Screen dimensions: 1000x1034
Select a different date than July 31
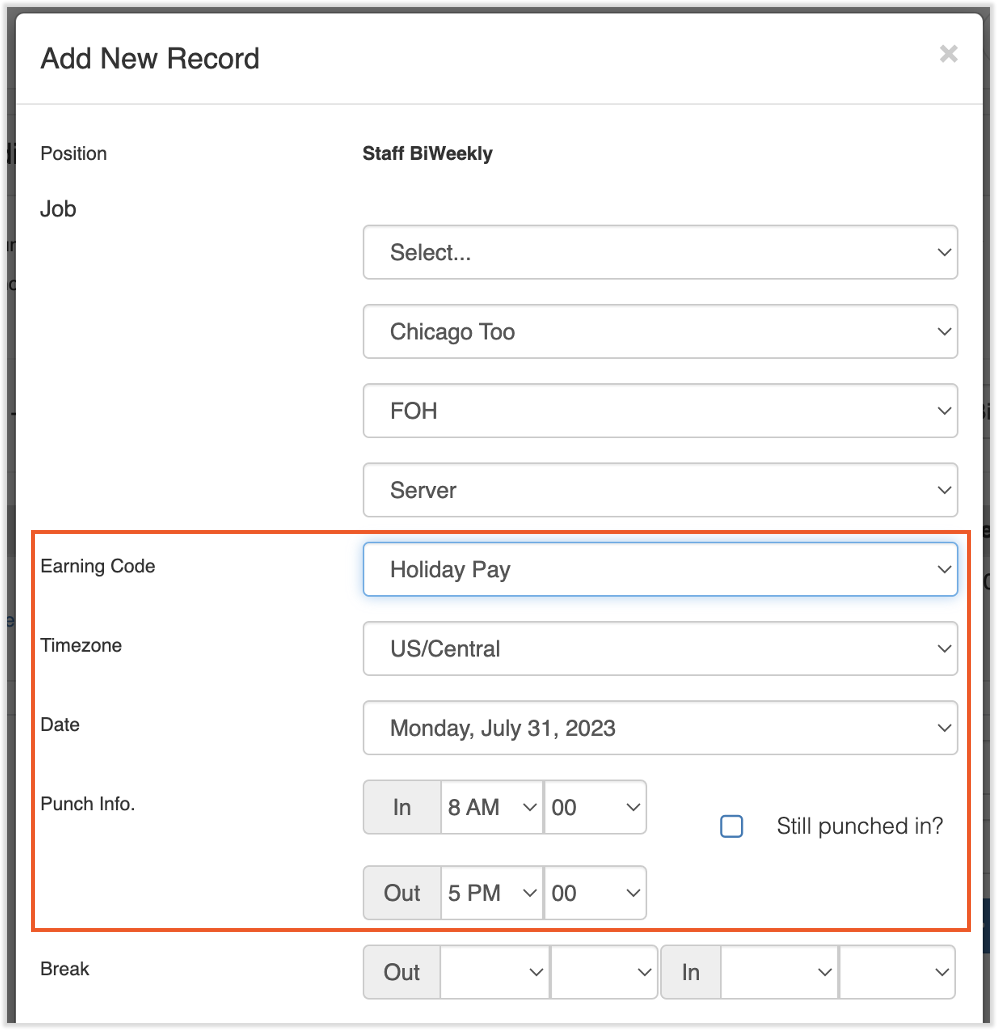pyautogui.click(x=660, y=728)
